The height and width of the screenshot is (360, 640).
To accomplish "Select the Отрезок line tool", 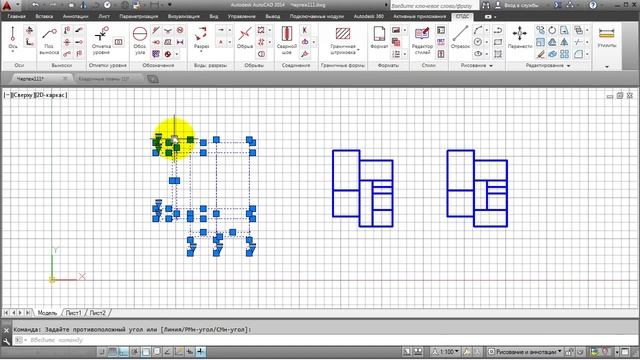I will 460,38.
